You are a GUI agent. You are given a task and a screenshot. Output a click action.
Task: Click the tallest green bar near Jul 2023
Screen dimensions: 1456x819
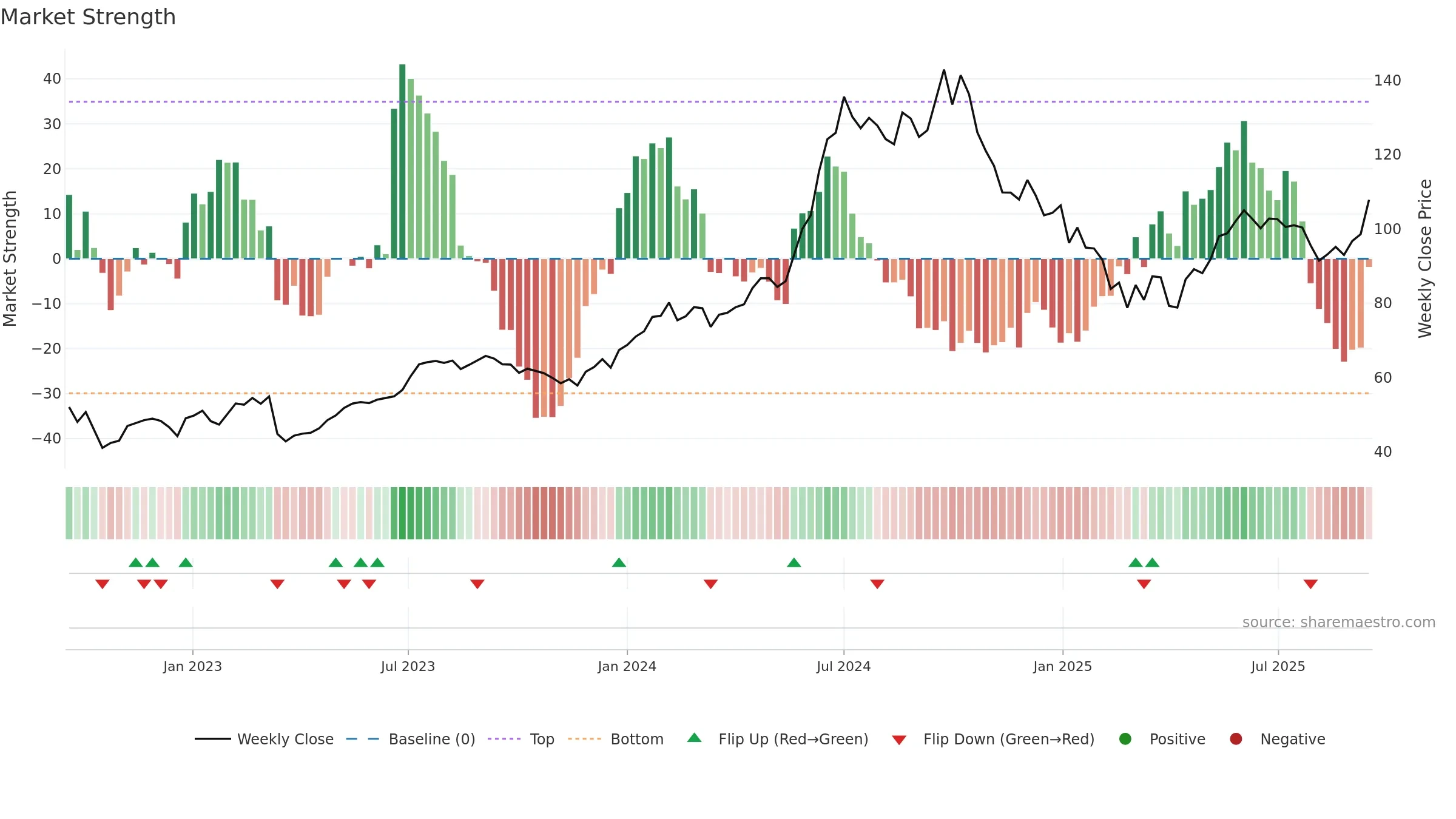[402, 161]
